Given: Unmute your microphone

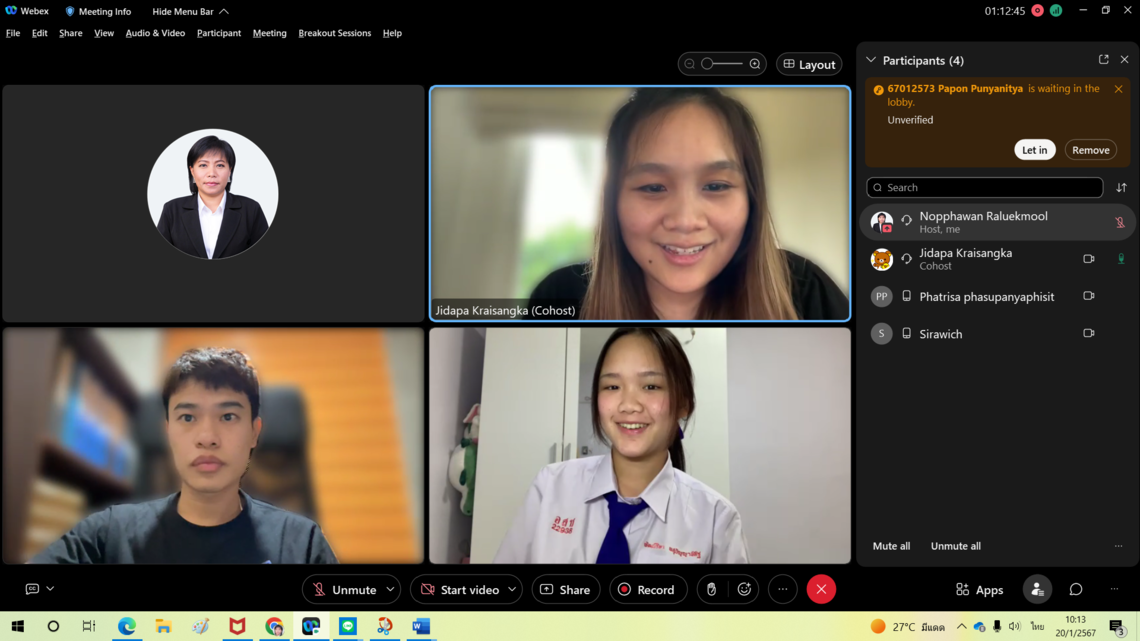Looking at the screenshot, I should click(342, 590).
